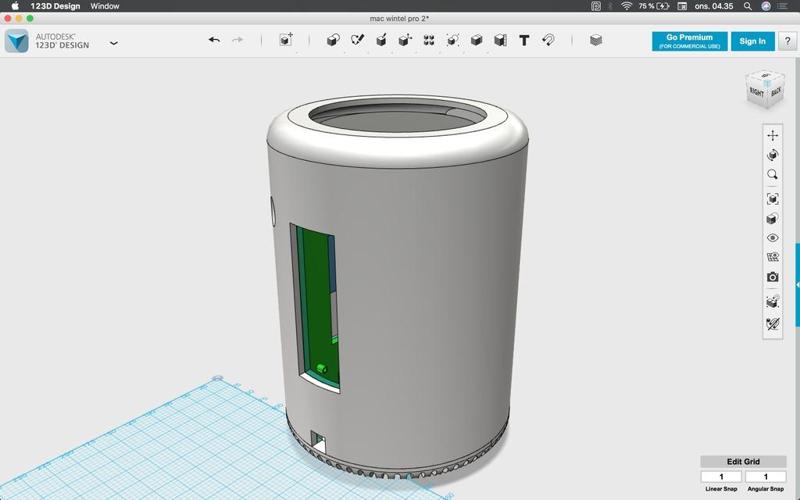Screen dimensions: 800x500
Task: Open the Window menu
Action: 104,6
